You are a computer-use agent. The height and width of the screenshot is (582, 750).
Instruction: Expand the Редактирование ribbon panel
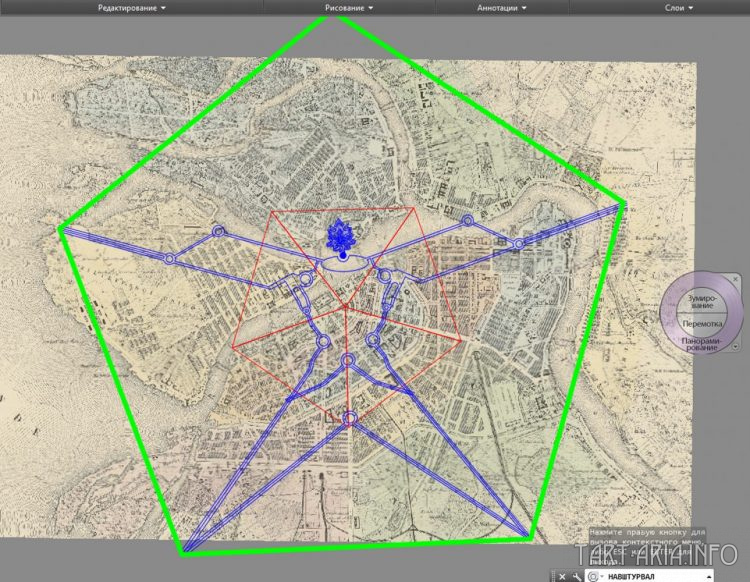[132, 8]
